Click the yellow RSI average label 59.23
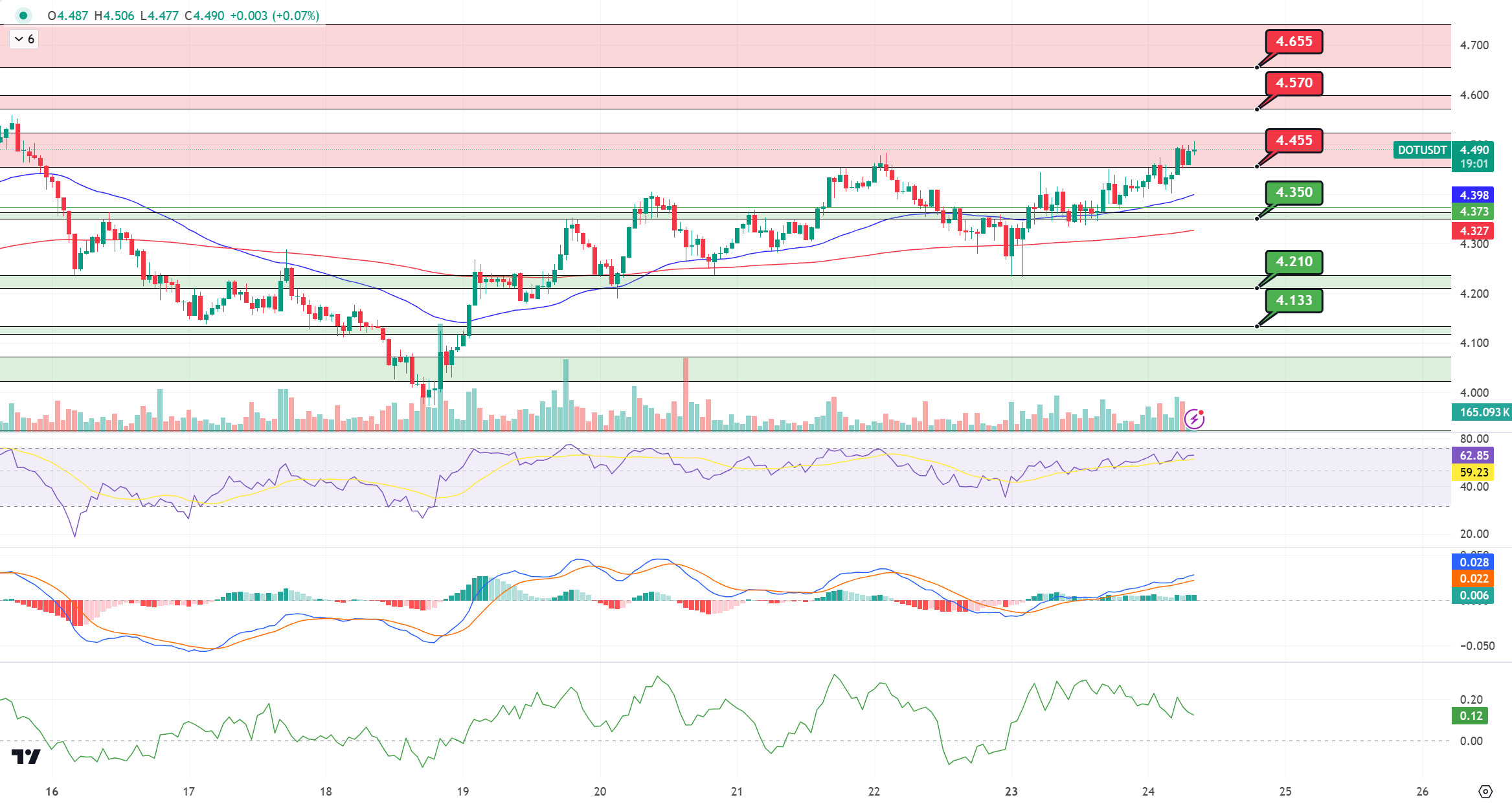The image size is (1512, 804). click(1474, 473)
